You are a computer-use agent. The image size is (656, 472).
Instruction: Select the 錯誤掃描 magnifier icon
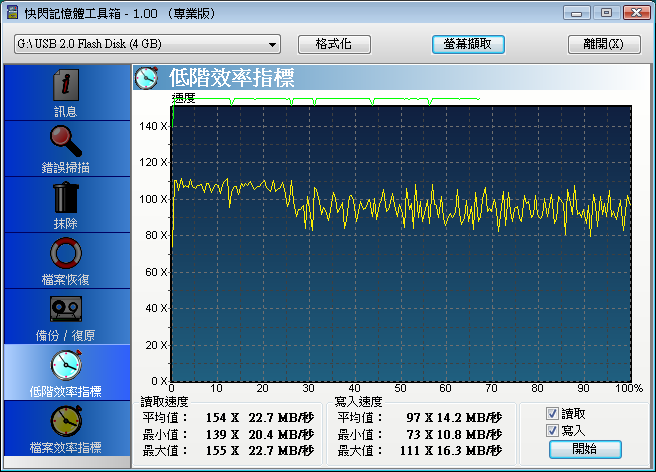click(66, 140)
